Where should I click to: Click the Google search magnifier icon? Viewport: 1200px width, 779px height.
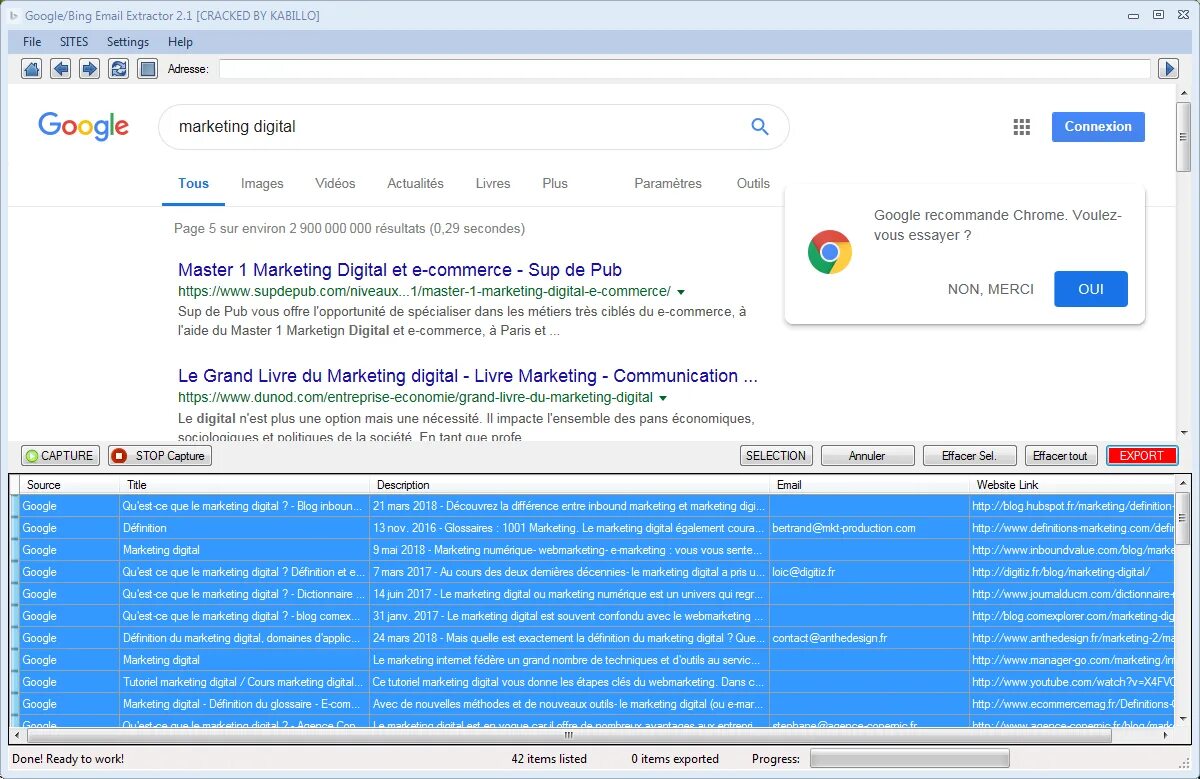pos(760,127)
